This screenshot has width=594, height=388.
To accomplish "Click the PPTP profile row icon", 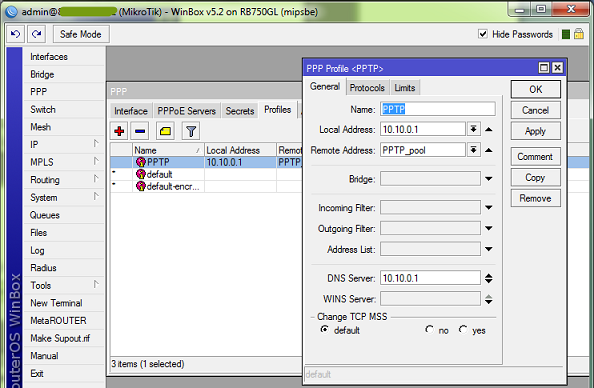I will pos(141,162).
